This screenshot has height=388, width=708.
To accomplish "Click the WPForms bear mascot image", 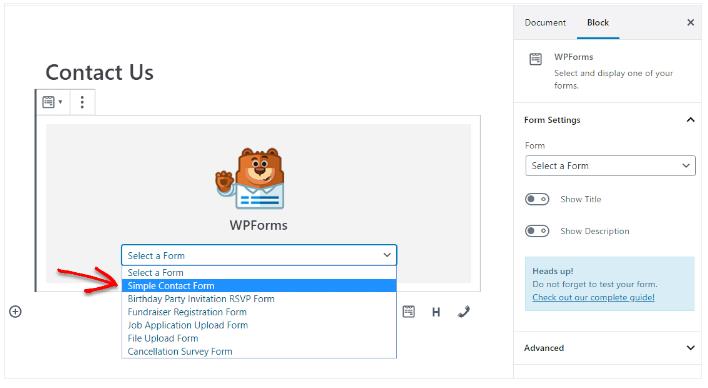I will 251,178.
